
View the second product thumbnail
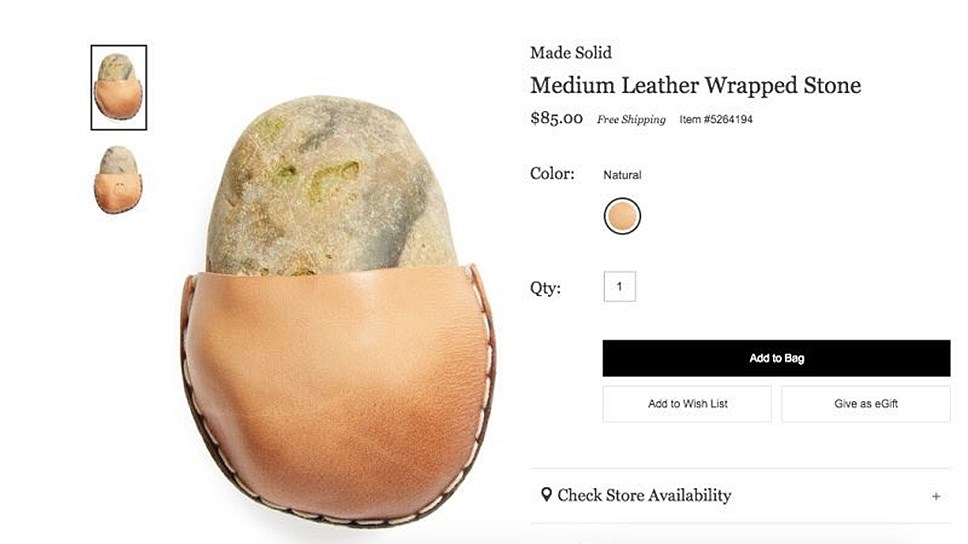point(118,179)
